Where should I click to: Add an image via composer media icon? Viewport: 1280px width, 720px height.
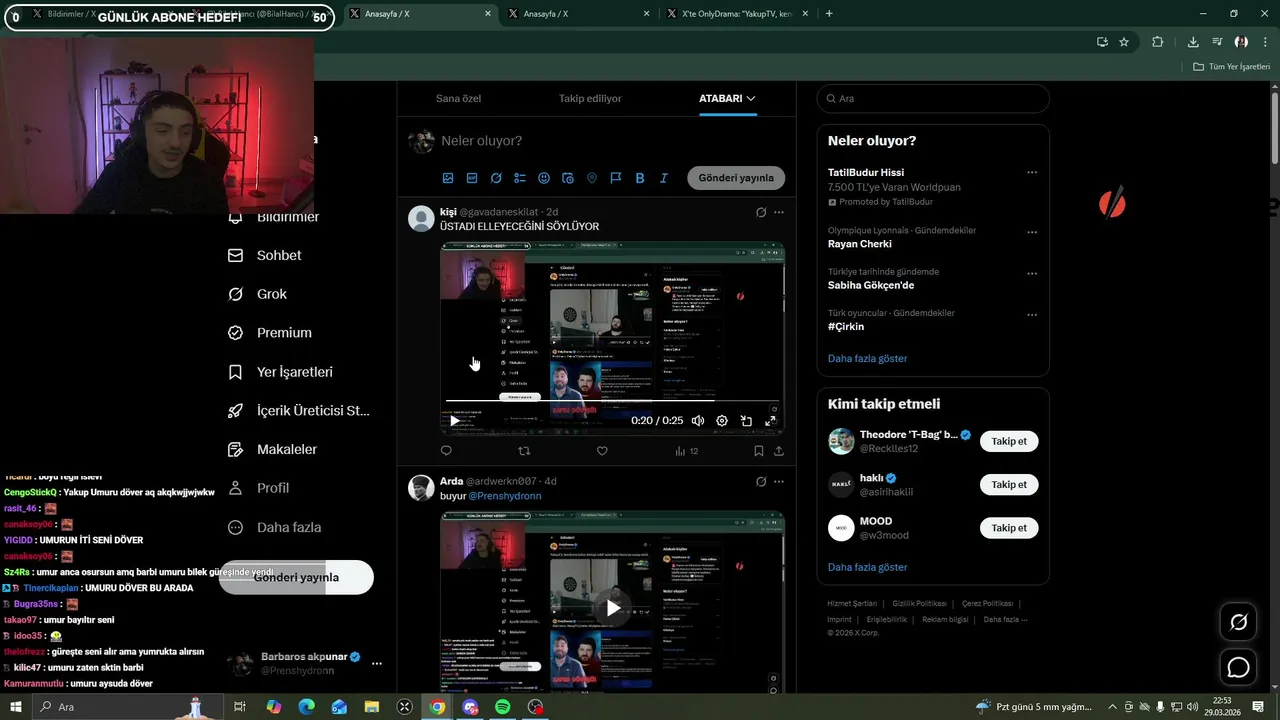click(x=448, y=178)
